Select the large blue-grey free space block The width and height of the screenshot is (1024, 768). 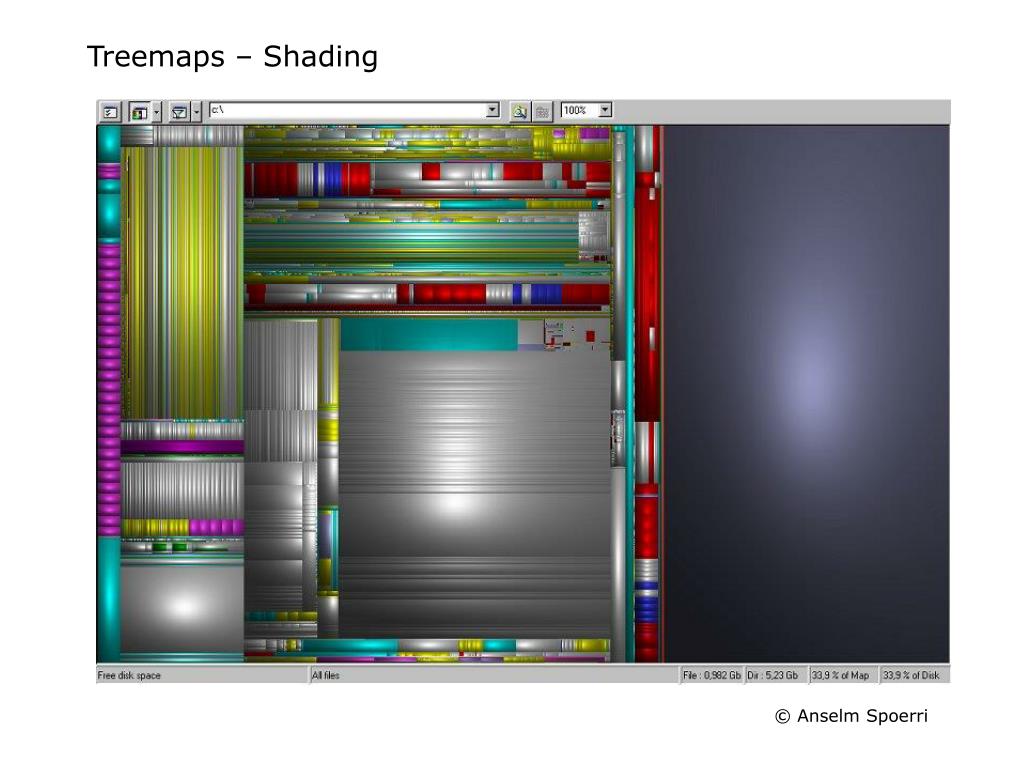807,394
